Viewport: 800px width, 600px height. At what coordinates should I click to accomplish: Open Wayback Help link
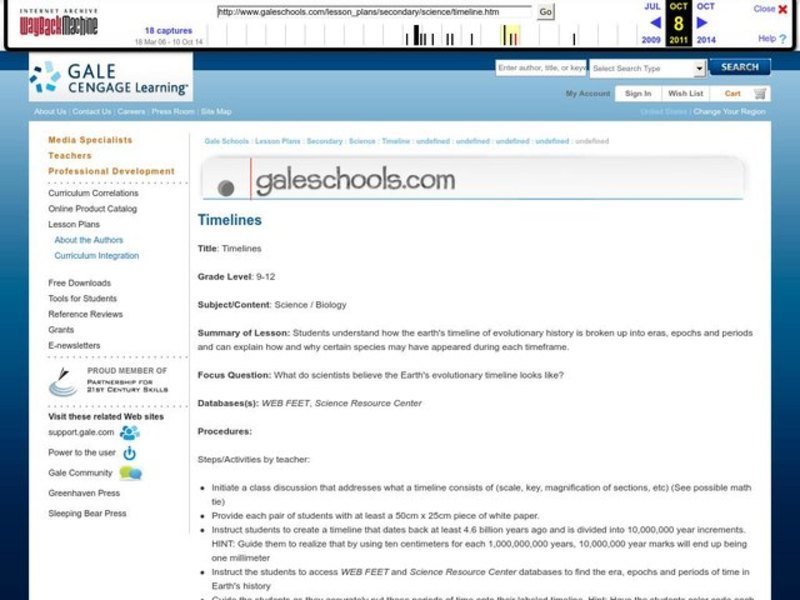click(772, 38)
